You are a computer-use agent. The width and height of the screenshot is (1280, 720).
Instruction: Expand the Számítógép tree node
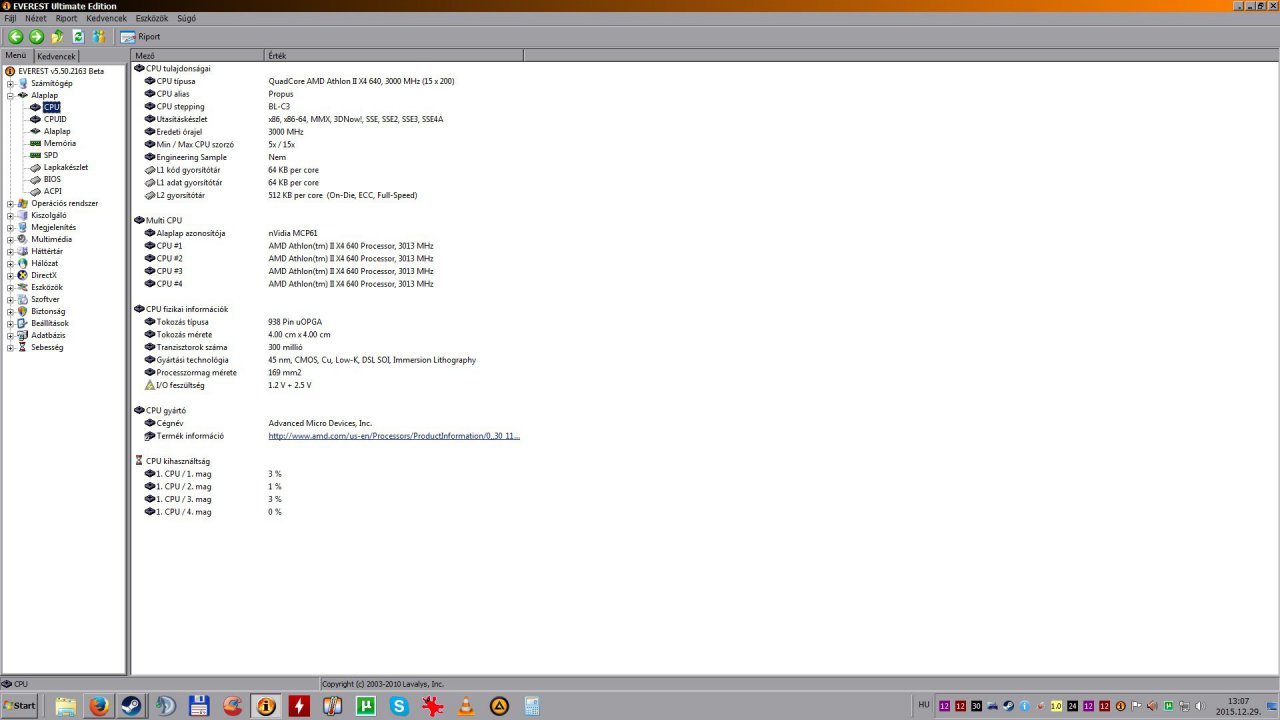coord(10,83)
